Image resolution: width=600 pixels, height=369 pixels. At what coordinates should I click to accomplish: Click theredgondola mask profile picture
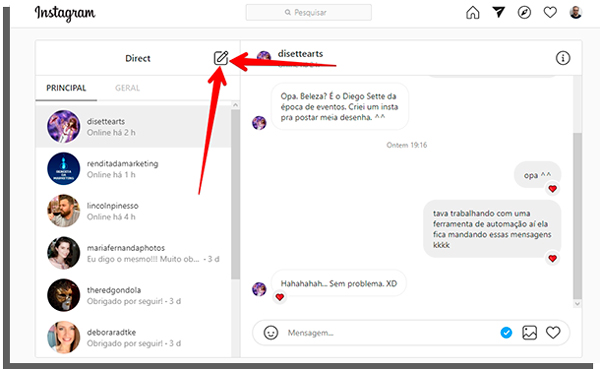point(64,295)
